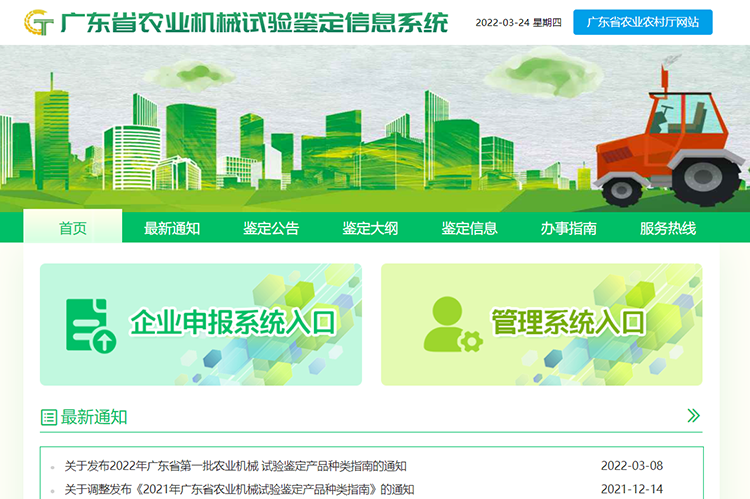750x499 pixels.
Task: Open 鉴定大纲 navigation item
Action: [370, 228]
